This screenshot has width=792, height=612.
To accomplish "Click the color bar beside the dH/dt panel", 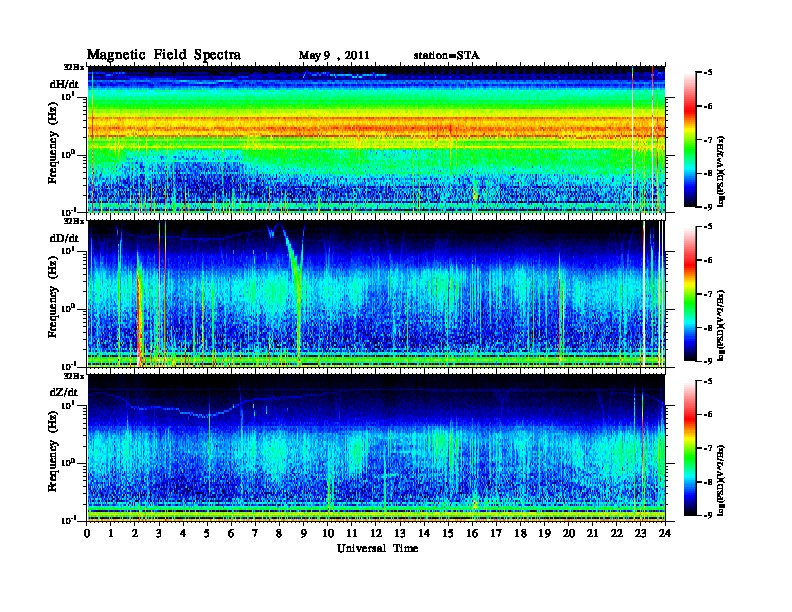I will (690, 139).
